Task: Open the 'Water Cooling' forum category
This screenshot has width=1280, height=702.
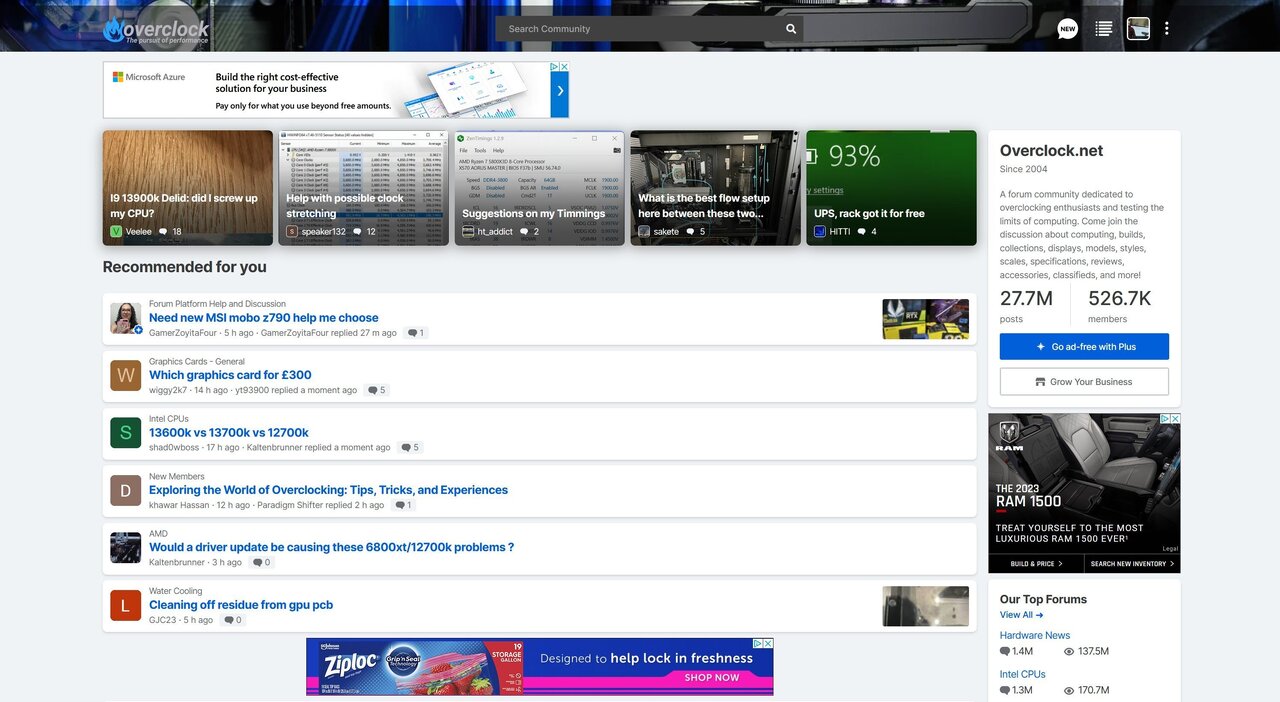Action: click(x=176, y=591)
